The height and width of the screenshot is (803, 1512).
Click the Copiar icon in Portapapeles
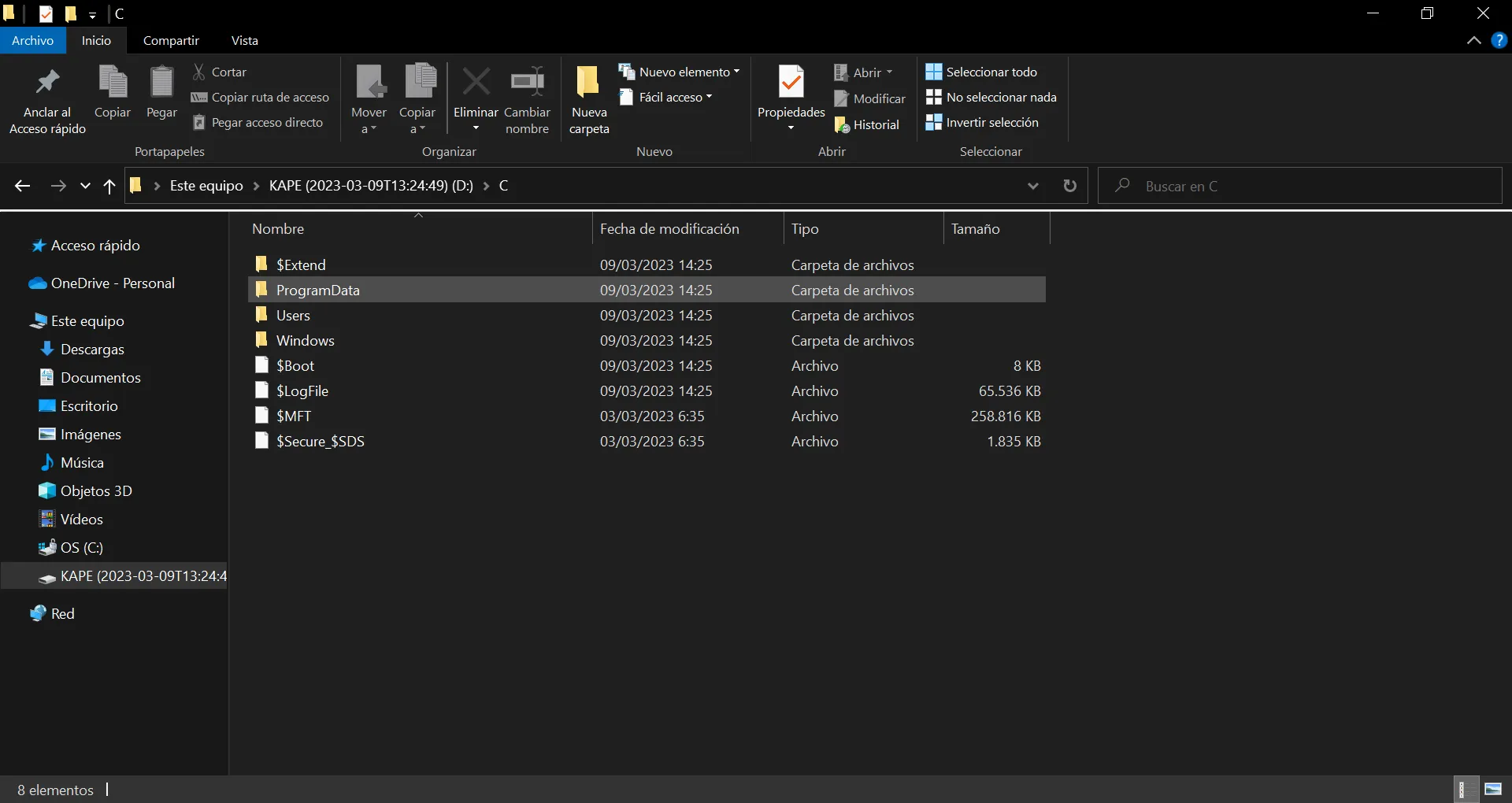[113, 82]
